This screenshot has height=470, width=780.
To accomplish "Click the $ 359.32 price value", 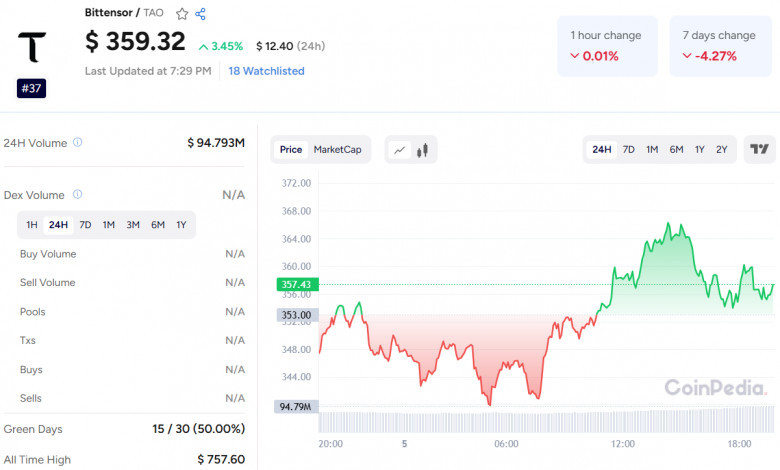I will click(135, 41).
